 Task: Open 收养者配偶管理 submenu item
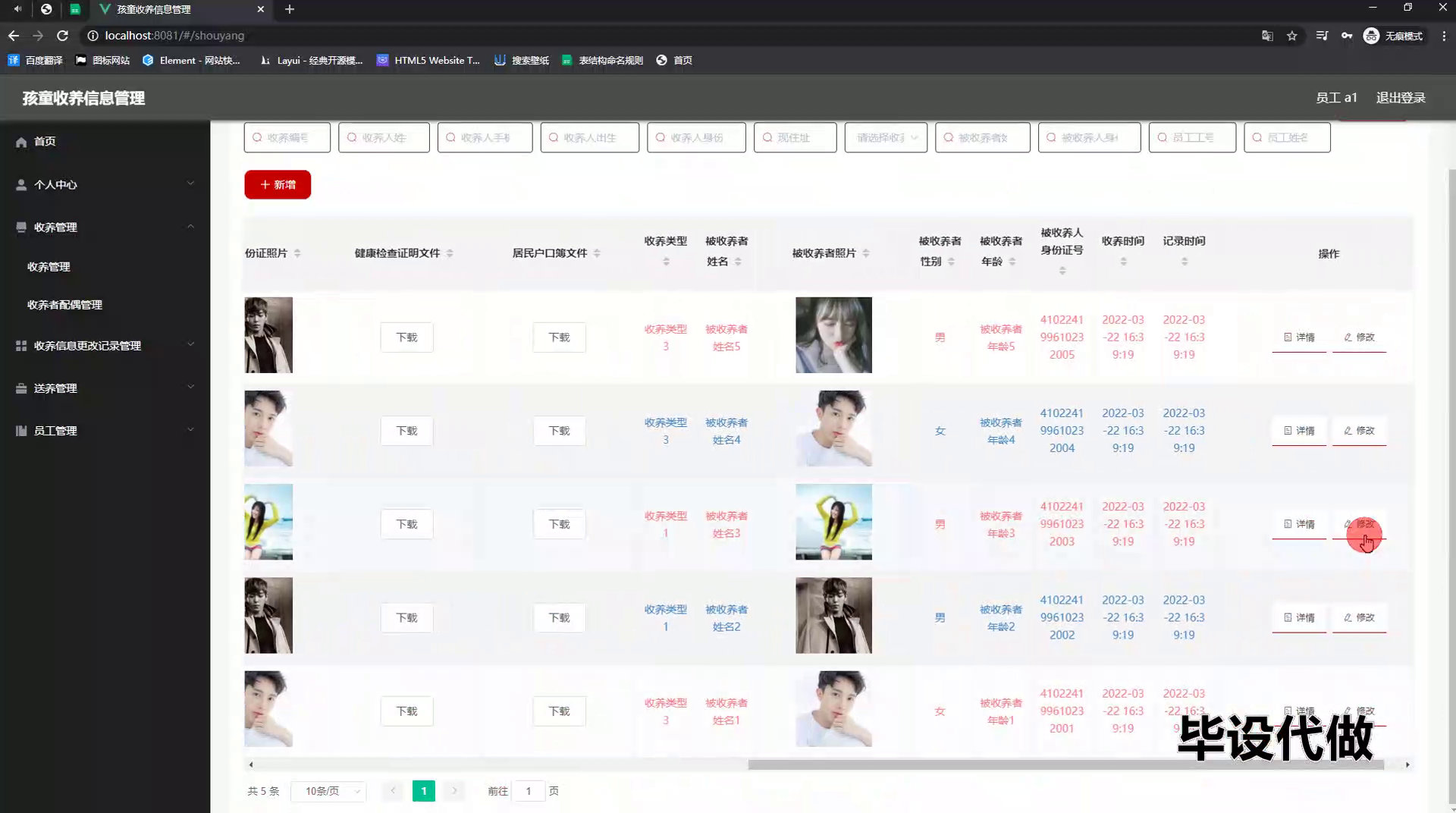64,305
